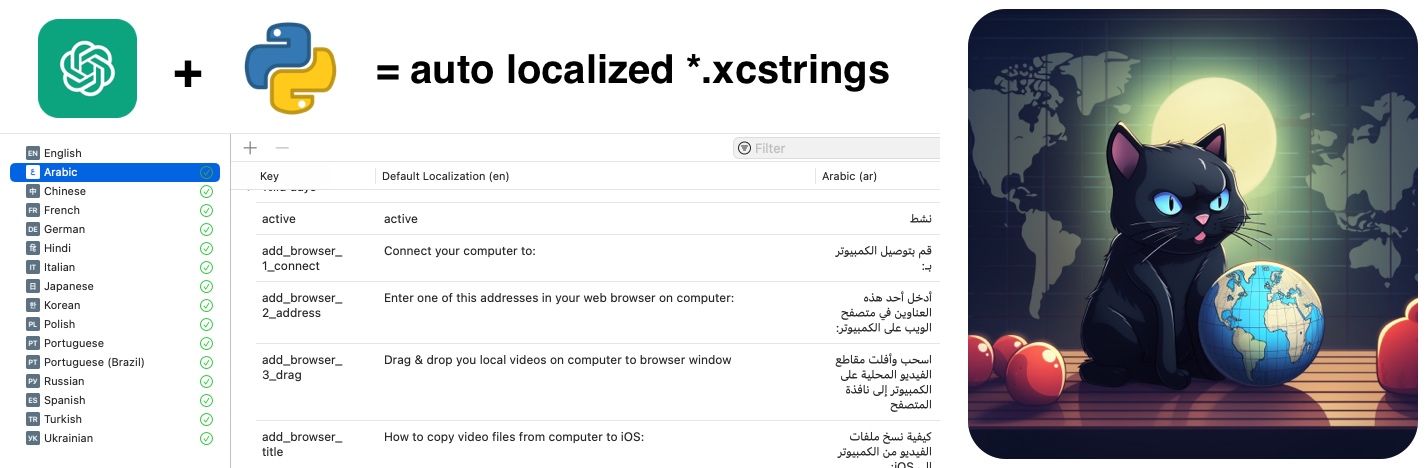Image resolution: width=1427 pixels, height=468 pixels.
Task: Click the Default Localization (en) column header
Action: tap(446, 176)
